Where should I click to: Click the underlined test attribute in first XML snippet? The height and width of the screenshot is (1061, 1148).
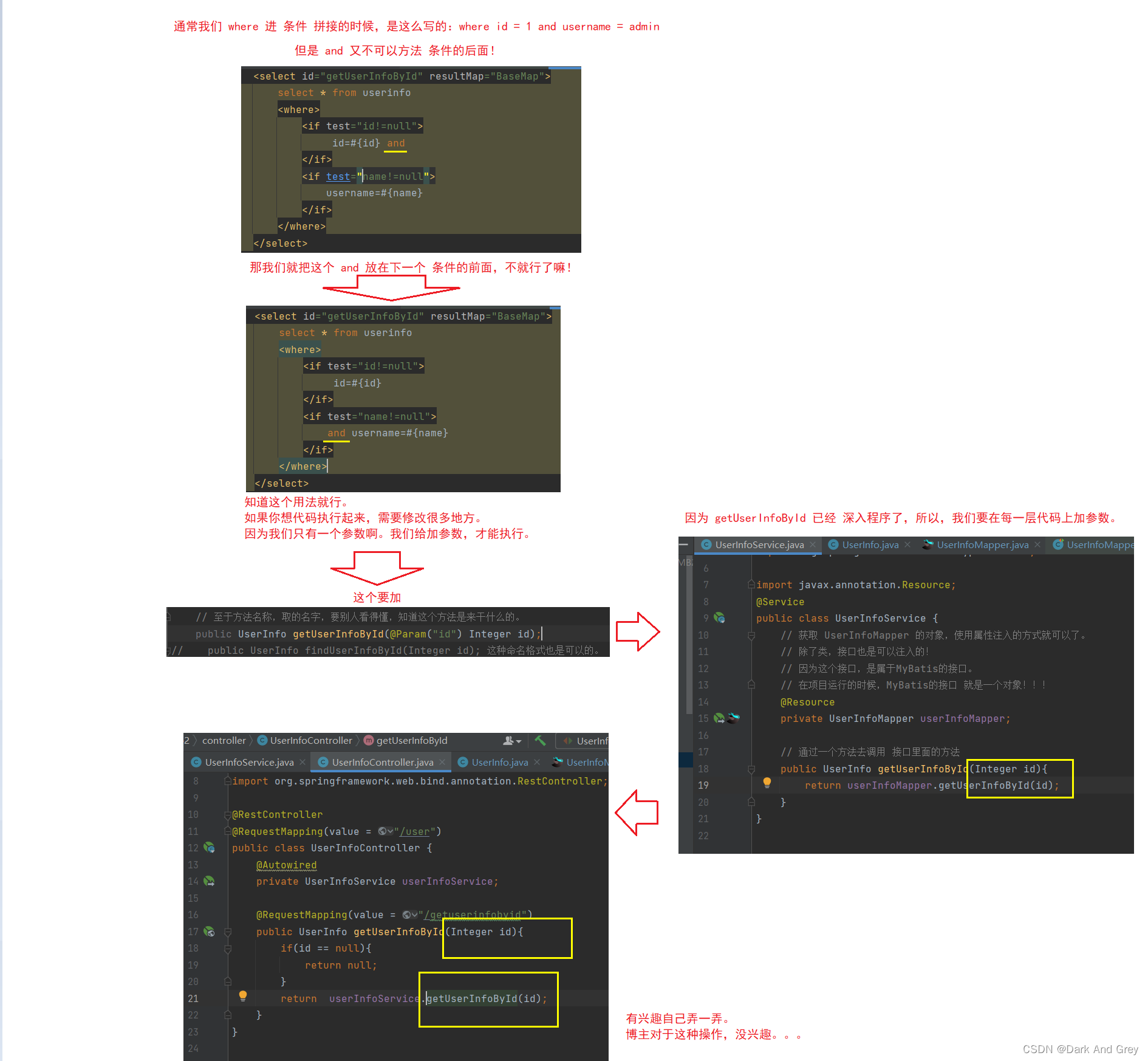click(338, 176)
